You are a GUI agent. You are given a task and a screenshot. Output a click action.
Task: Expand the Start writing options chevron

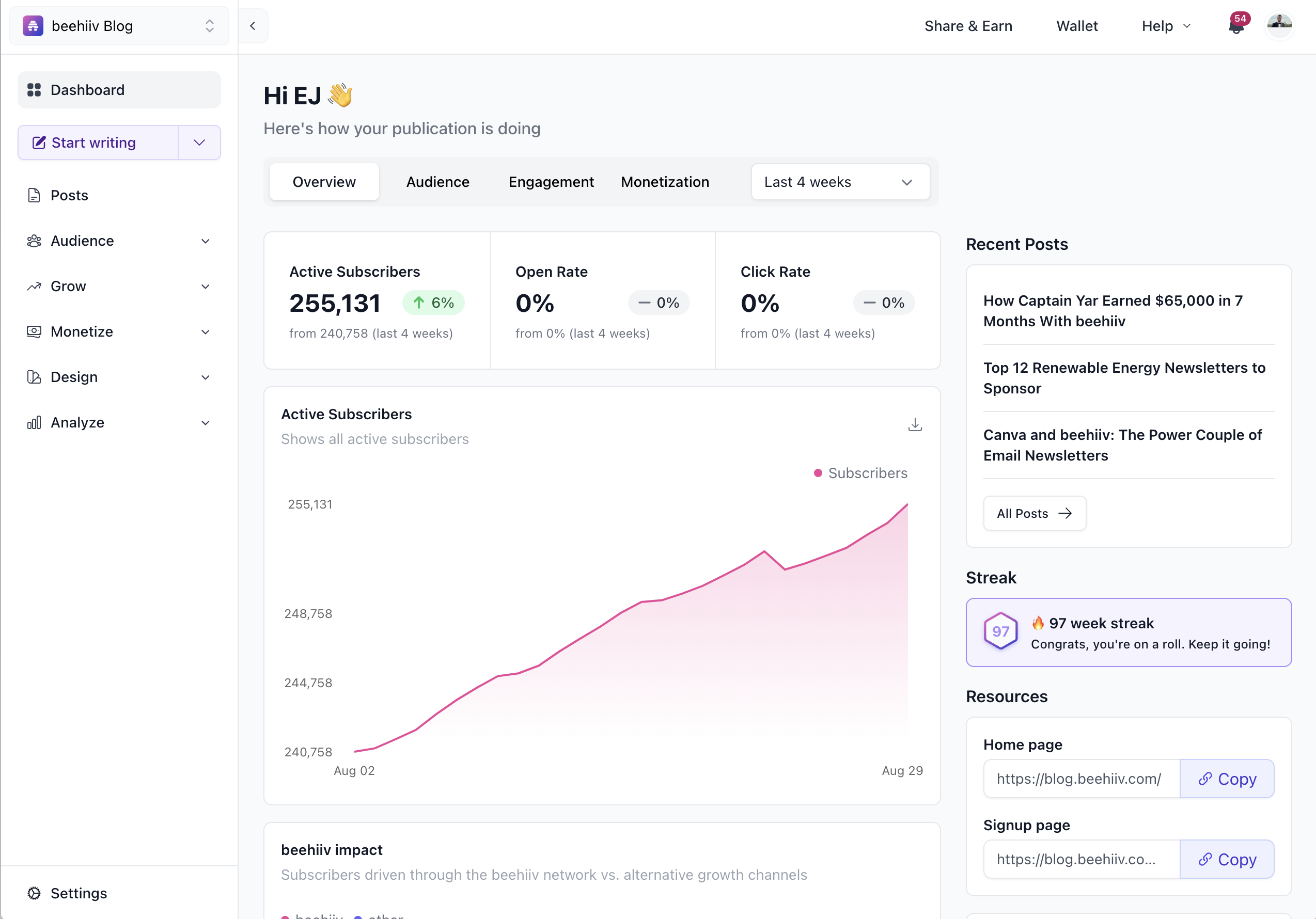(198, 142)
